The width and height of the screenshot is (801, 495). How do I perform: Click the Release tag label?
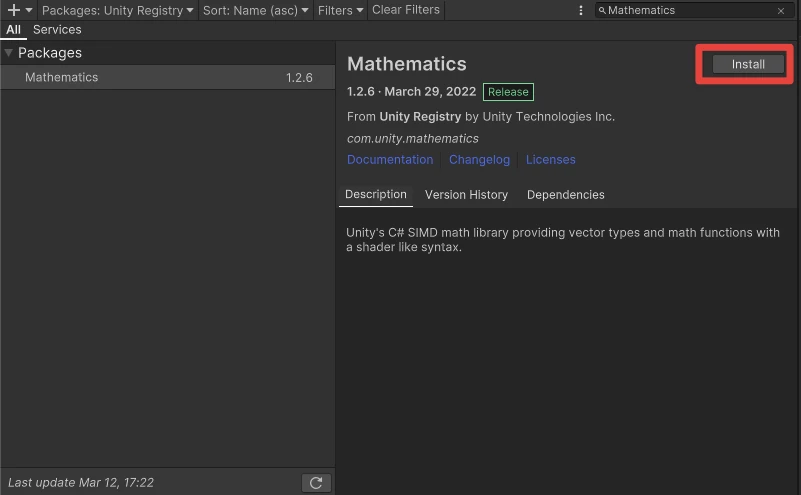tap(508, 92)
